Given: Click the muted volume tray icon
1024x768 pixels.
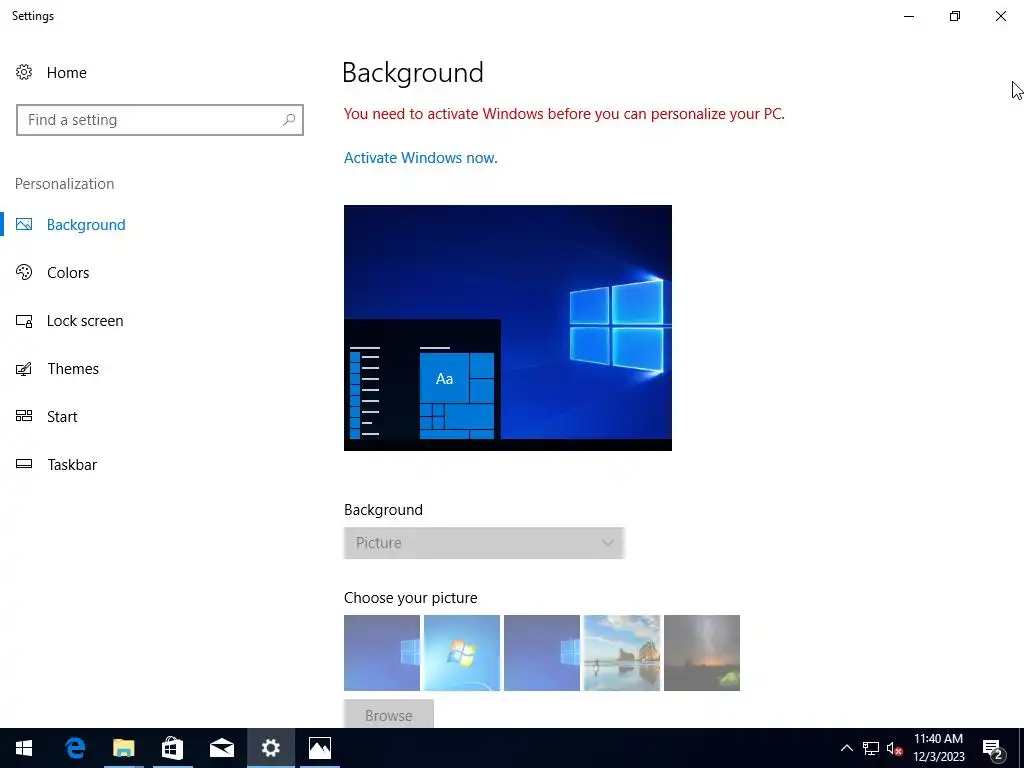Looking at the screenshot, I should tap(894, 748).
